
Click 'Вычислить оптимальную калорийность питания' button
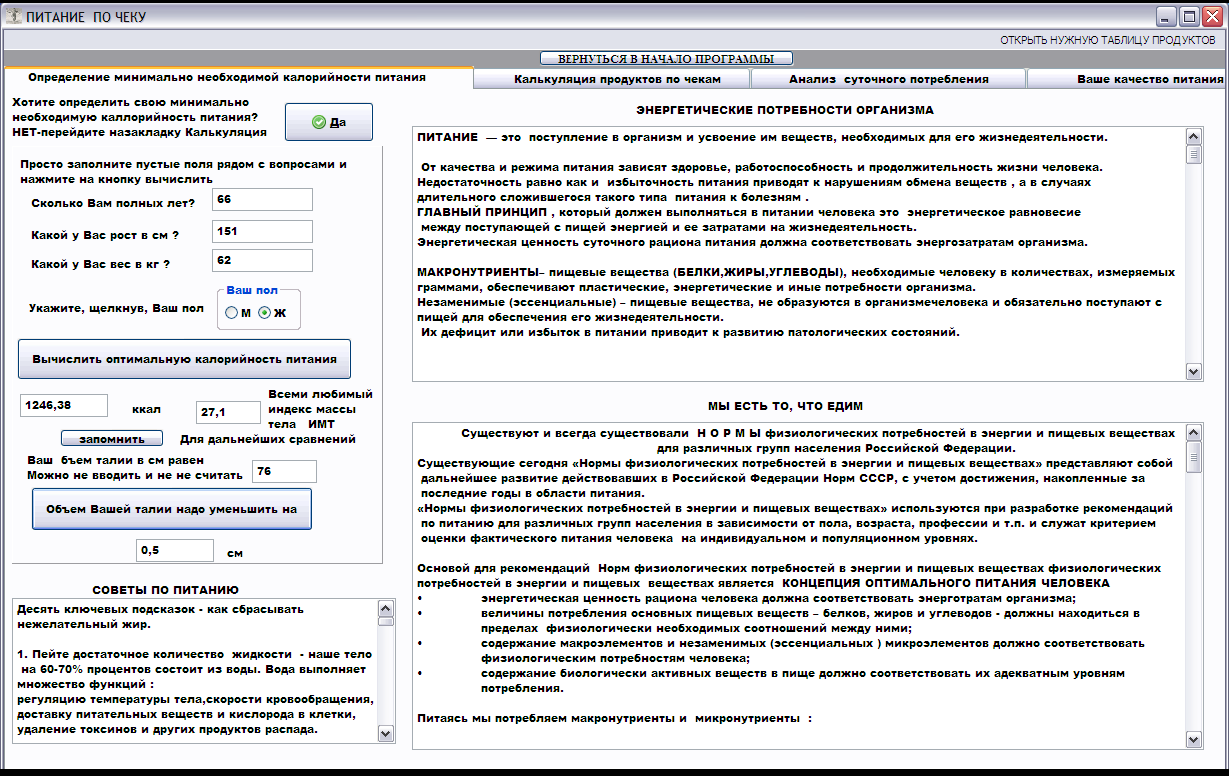pyautogui.click(x=184, y=358)
